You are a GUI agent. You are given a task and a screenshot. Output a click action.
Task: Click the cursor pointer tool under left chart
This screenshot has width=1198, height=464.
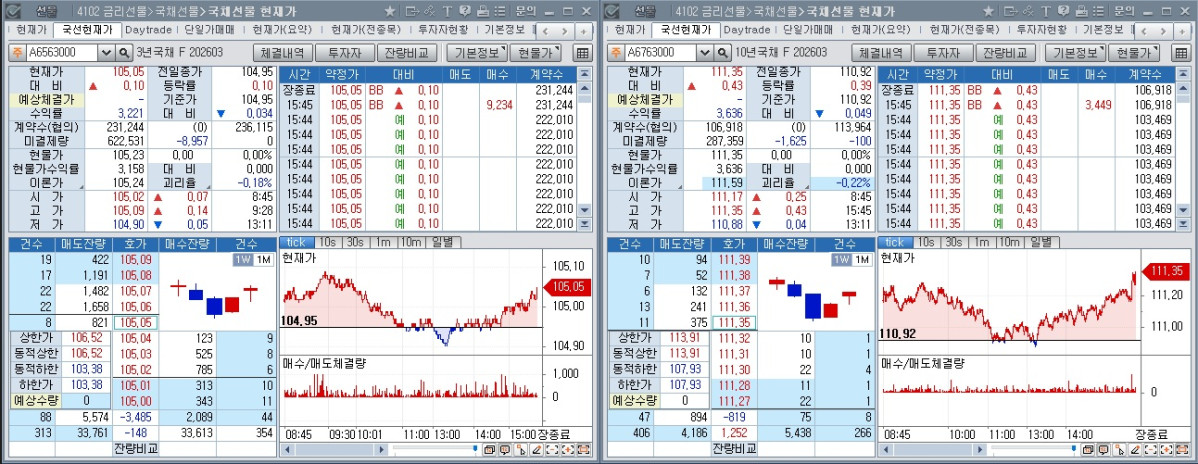(521, 449)
